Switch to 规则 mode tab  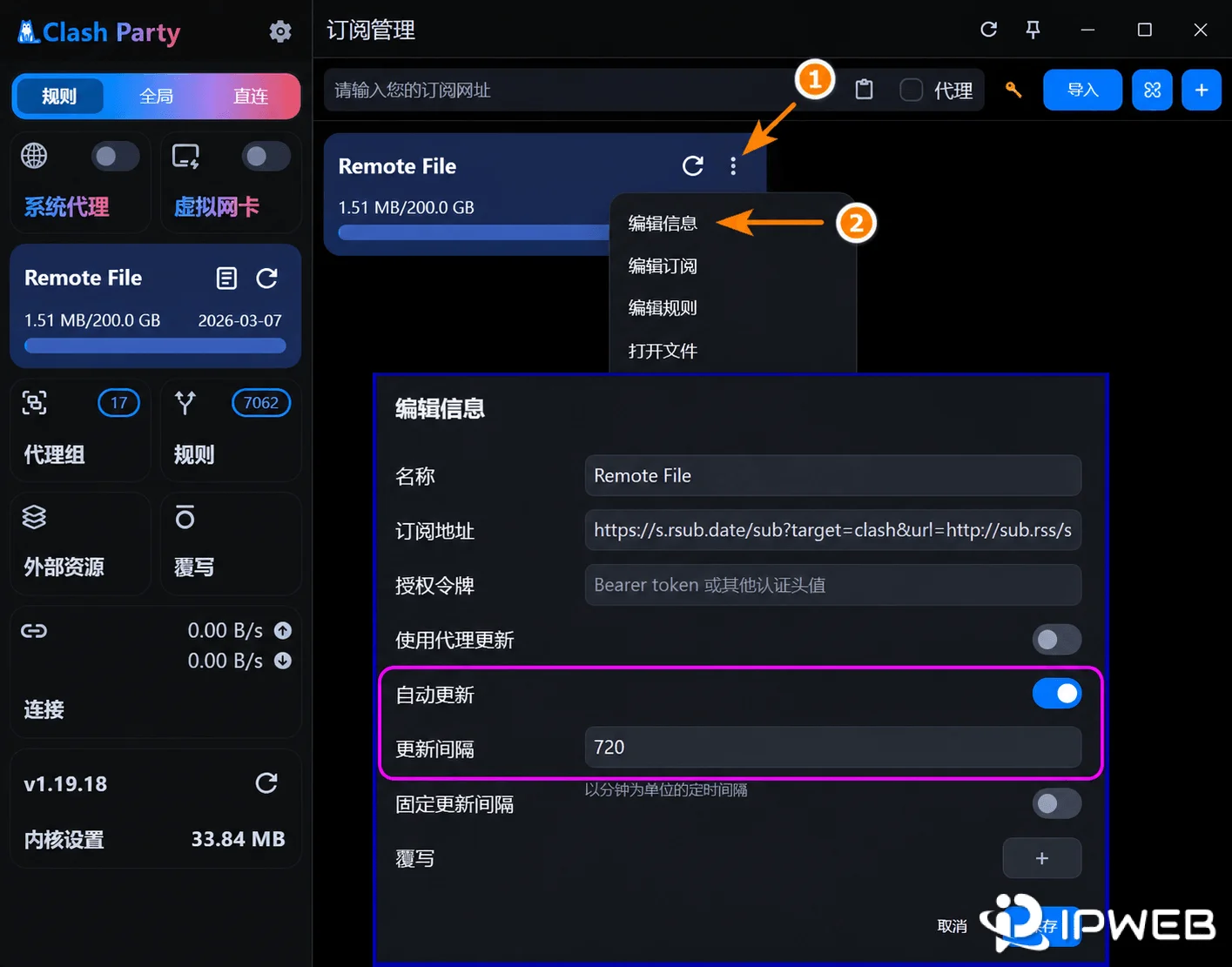pos(59,96)
